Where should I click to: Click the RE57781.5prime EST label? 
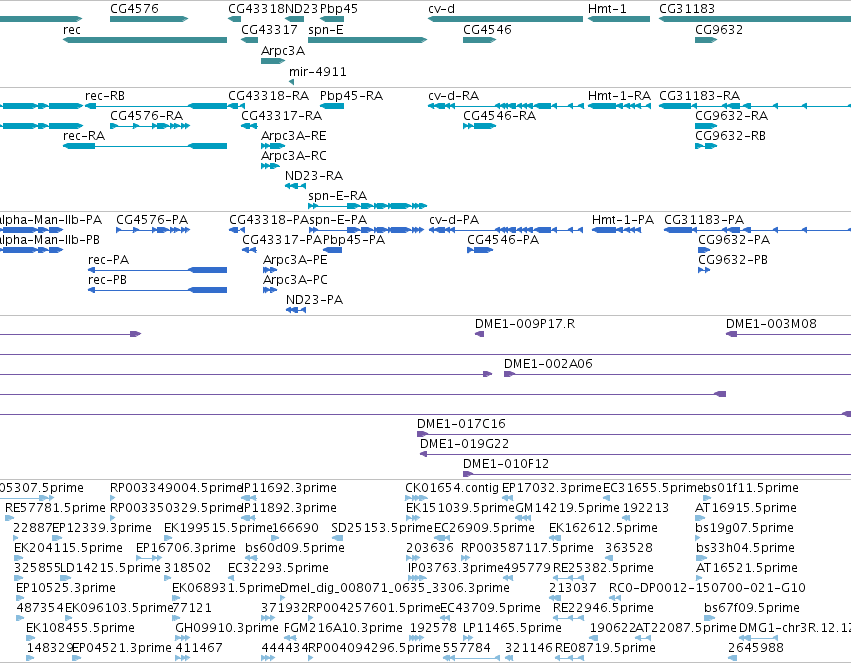coord(55,508)
